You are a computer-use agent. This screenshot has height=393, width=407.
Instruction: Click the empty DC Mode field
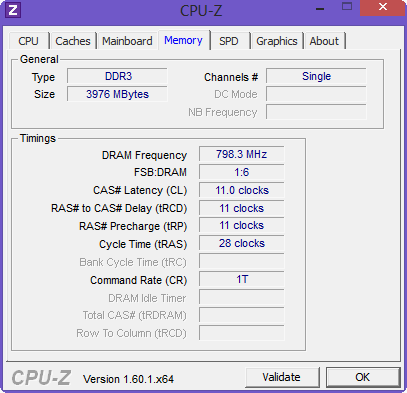316,94
